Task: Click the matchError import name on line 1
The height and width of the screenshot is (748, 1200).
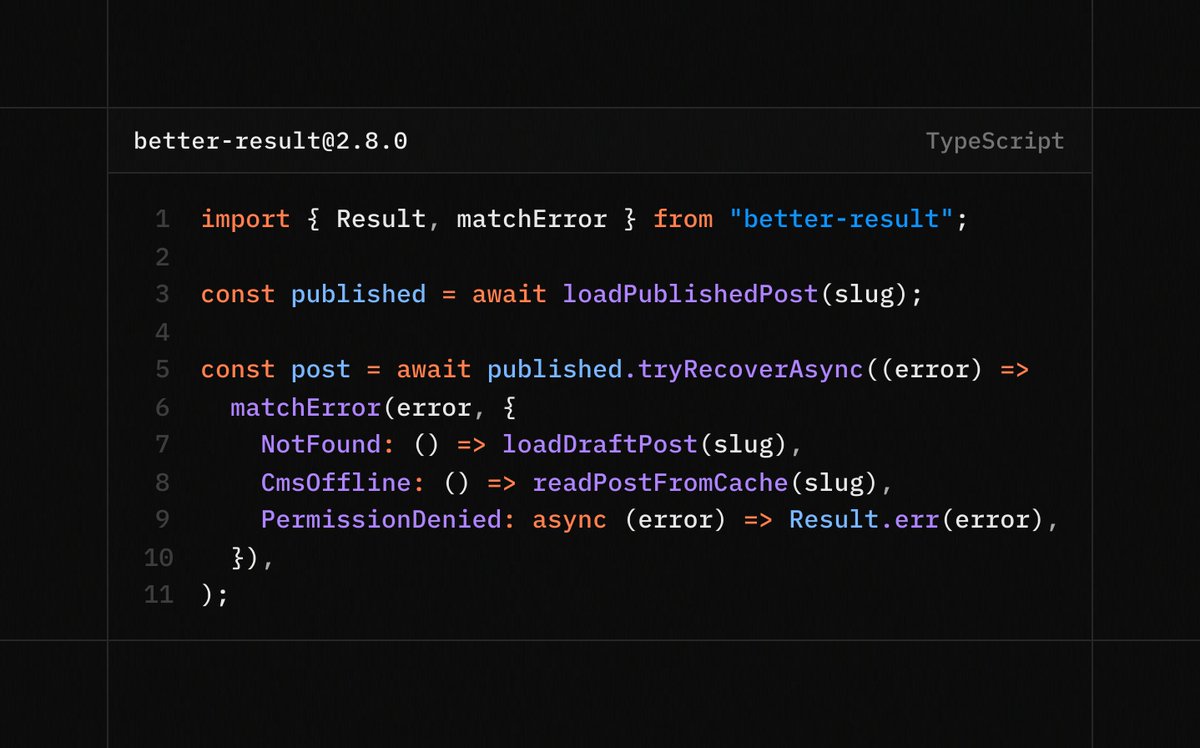Action: [532, 219]
